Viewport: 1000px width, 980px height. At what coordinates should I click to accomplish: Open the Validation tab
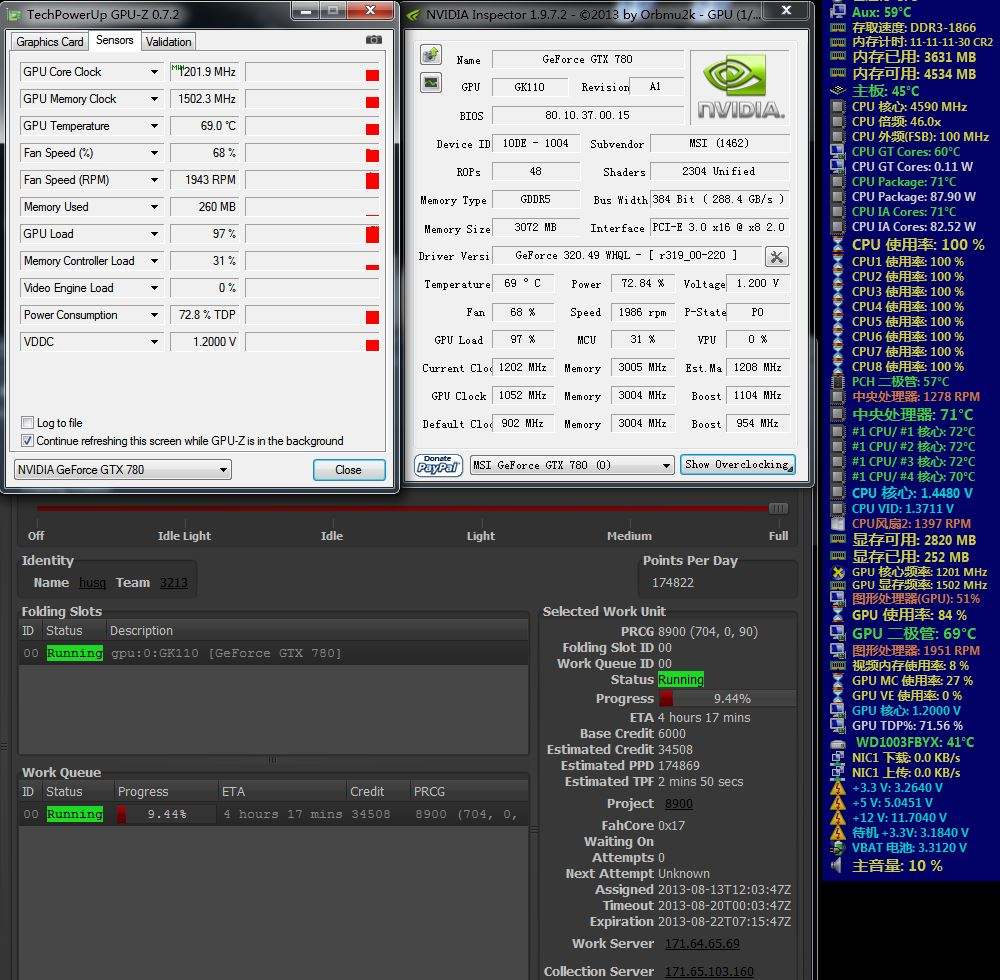click(x=168, y=42)
